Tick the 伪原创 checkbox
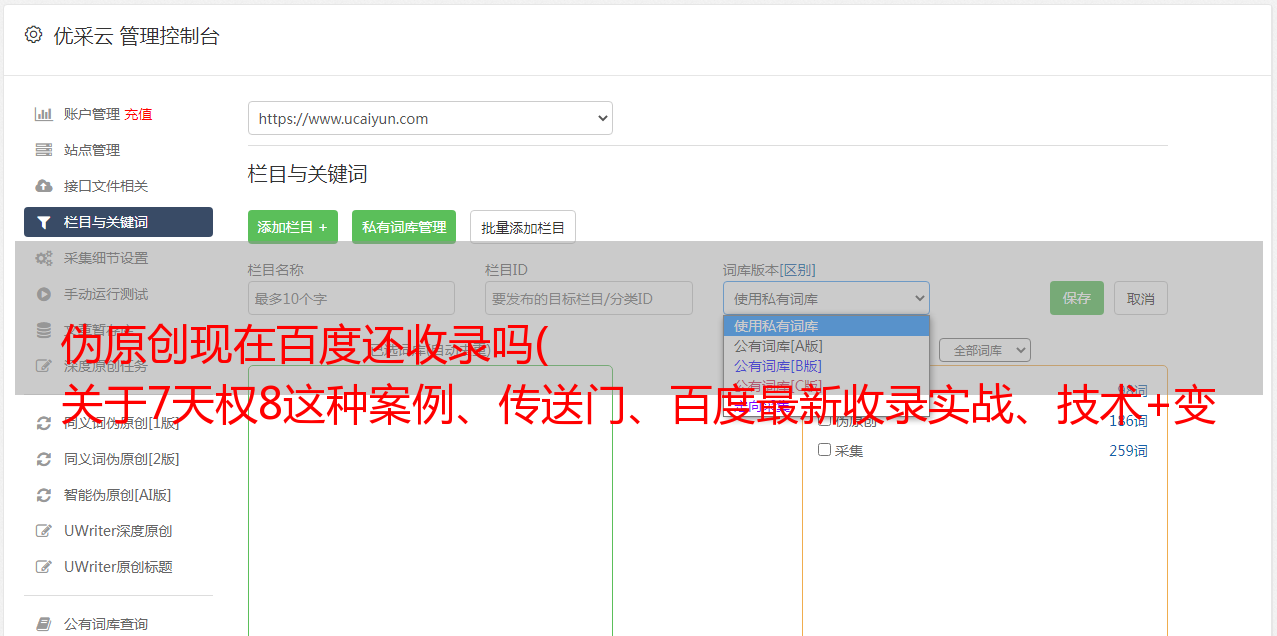 point(825,421)
